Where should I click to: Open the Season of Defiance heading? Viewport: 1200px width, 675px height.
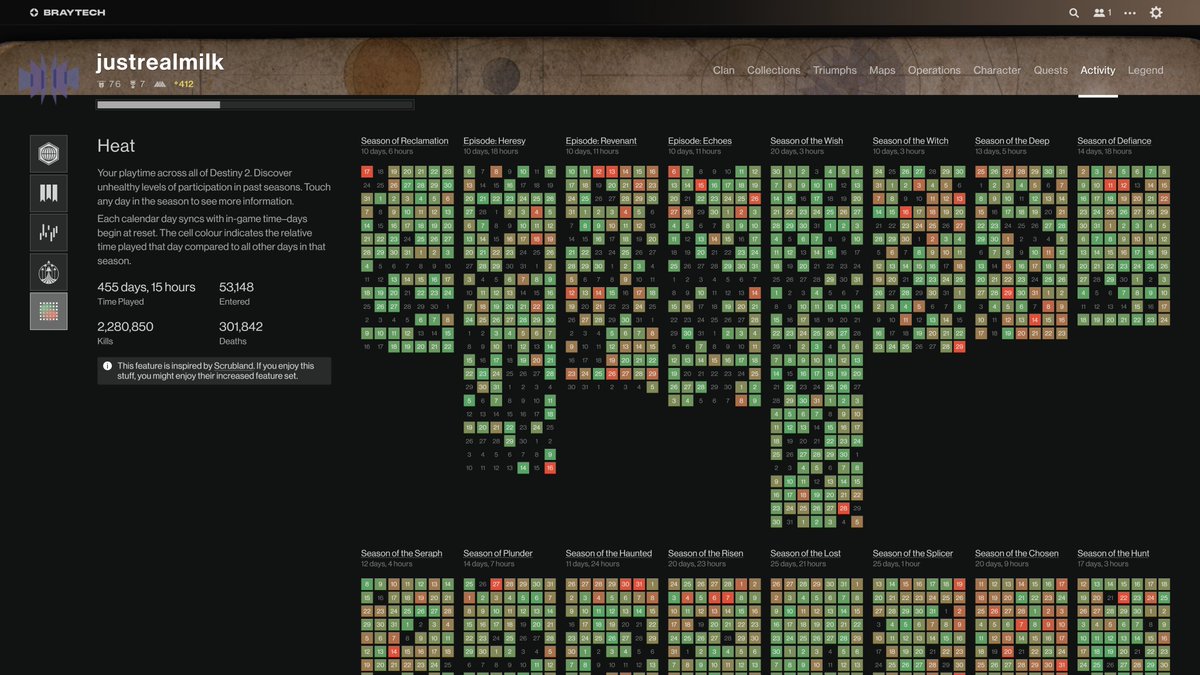click(x=1114, y=141)
